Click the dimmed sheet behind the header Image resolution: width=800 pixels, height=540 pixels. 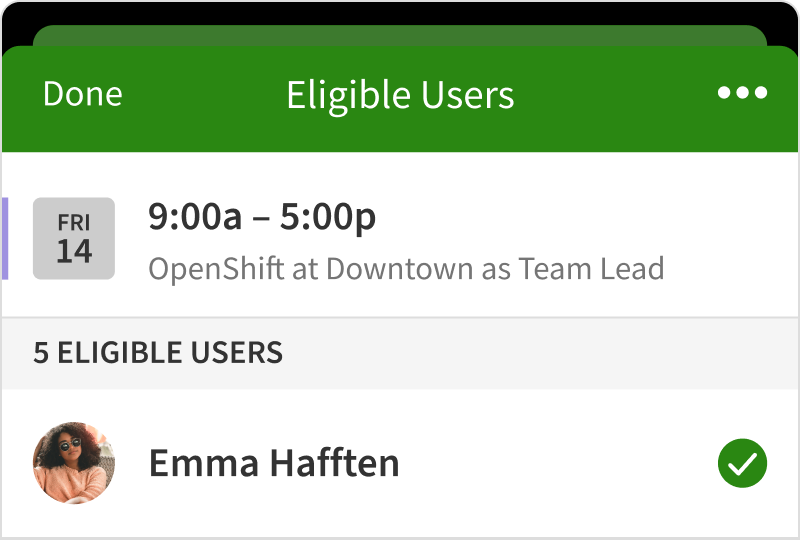coord(400,35)
